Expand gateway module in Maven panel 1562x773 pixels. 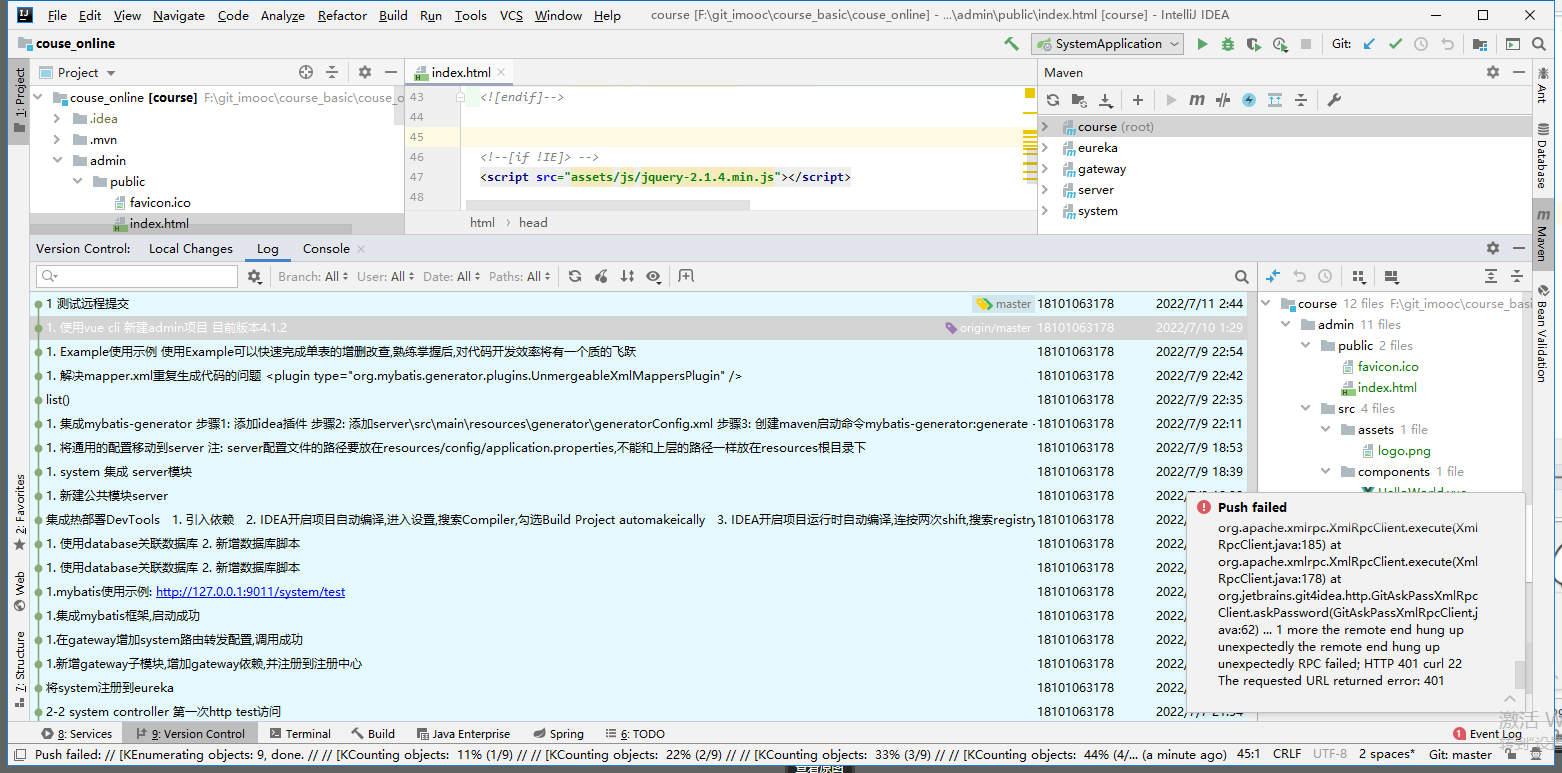[1045, 169]
